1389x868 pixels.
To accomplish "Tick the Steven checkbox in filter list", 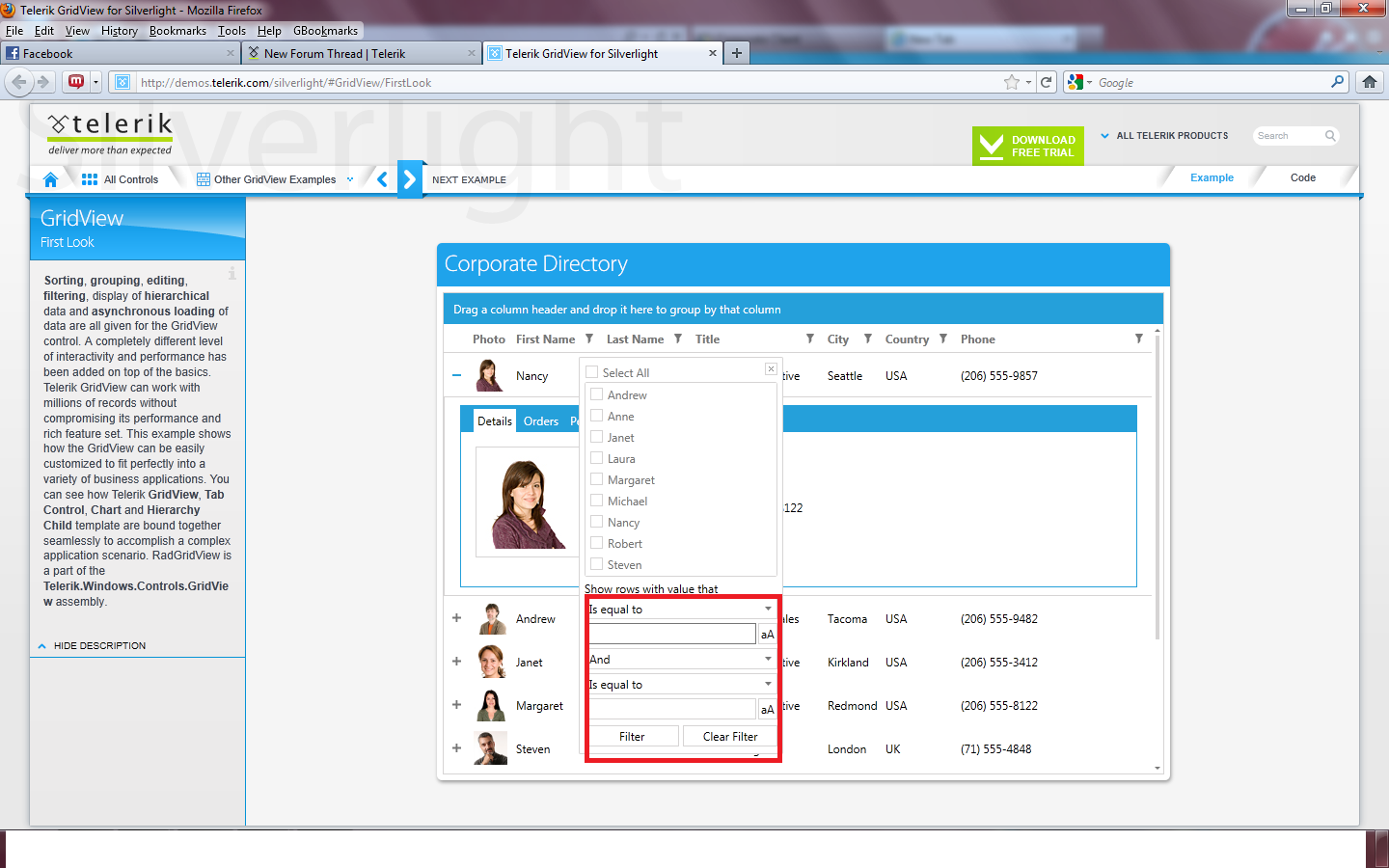I will tap(597, 564).
